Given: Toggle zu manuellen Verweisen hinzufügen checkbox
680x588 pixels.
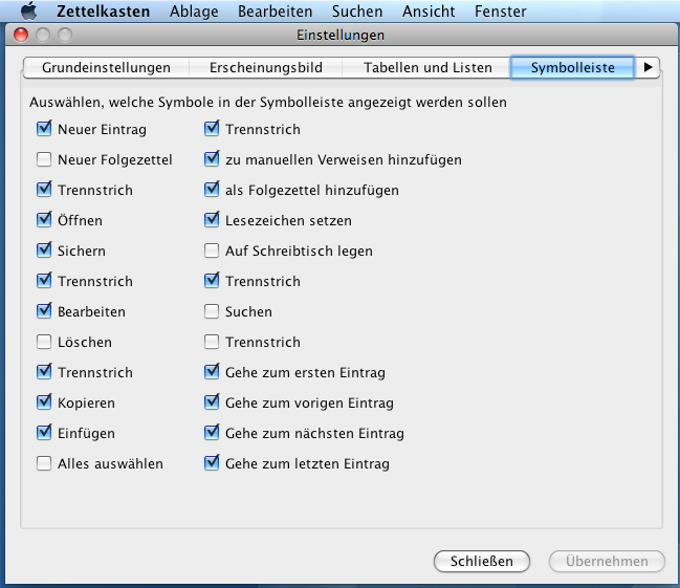Looking at the screenshot, I should pyautogui.click(x=211, y=159).
